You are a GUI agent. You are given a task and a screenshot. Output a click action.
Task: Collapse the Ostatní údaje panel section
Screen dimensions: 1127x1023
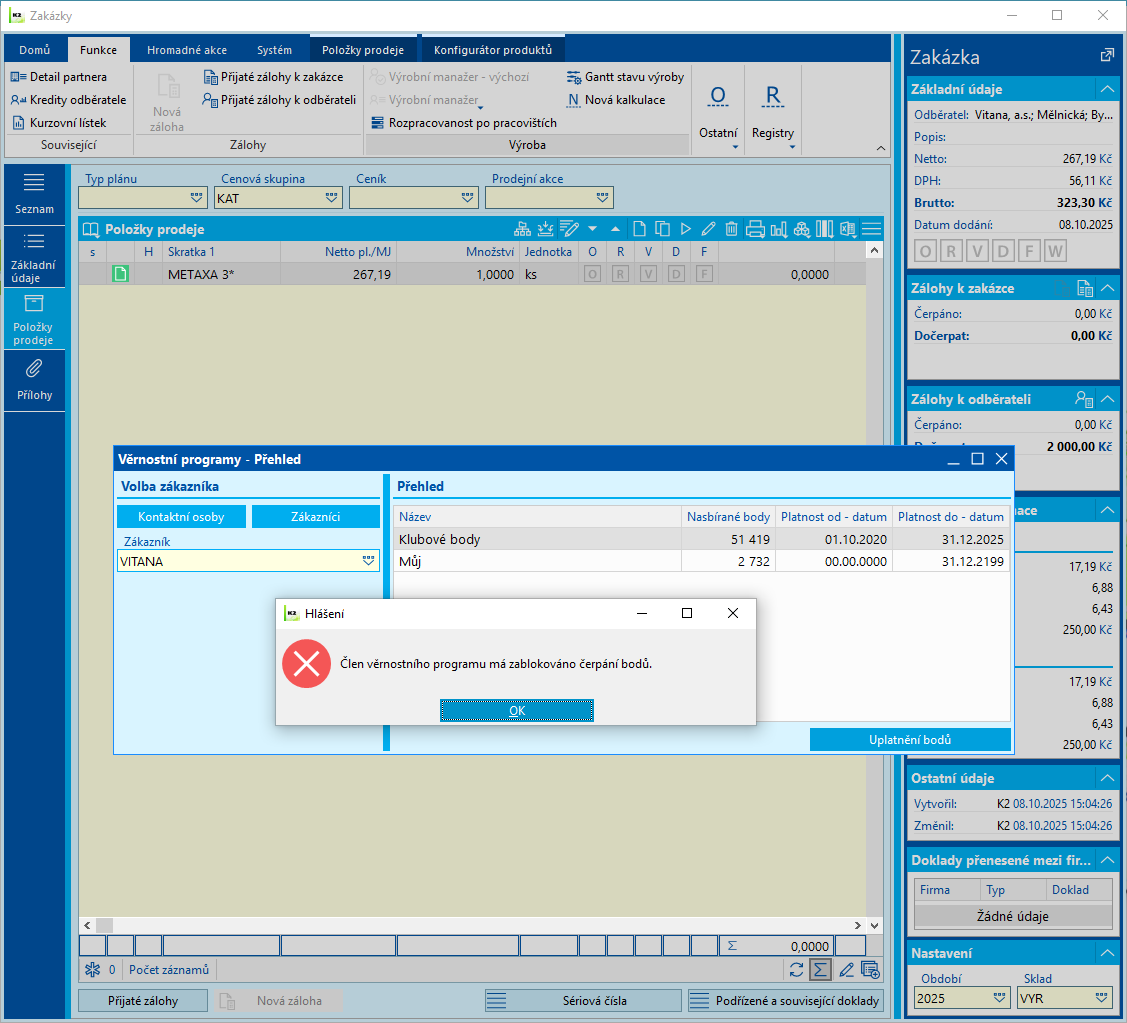1108,778
